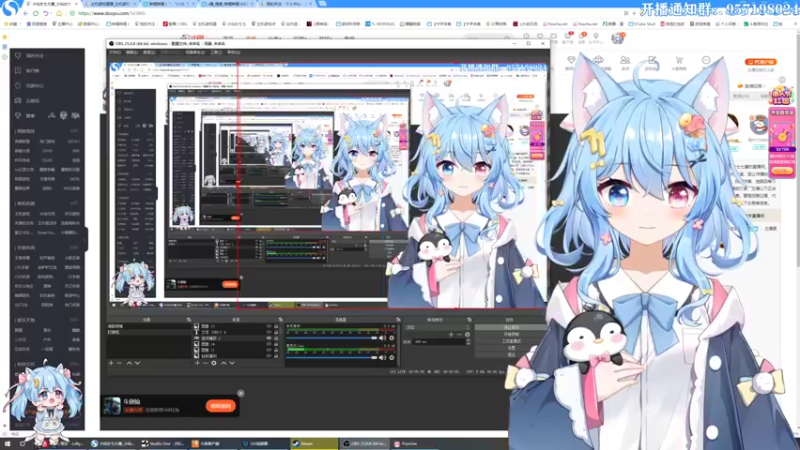Click 开始录制 recording button in OBS

tap(511, 334)
